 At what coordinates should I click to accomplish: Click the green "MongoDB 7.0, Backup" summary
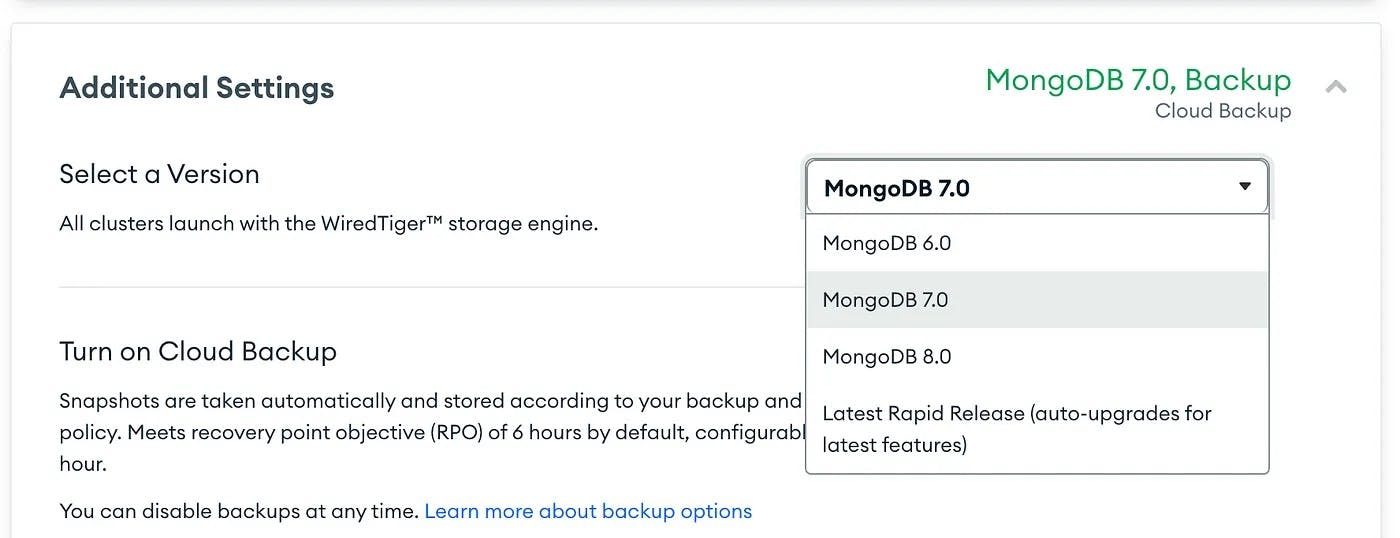pyautogui.click(x=1138, y=80)
